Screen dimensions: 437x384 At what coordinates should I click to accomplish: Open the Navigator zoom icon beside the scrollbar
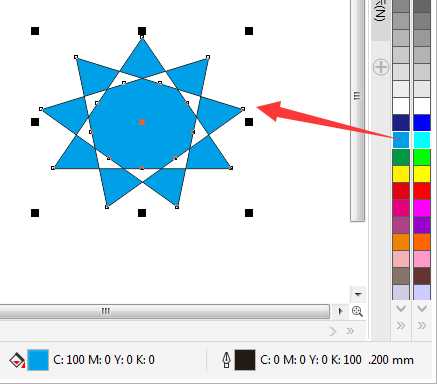pyautogui.click(x=357, y=311)
